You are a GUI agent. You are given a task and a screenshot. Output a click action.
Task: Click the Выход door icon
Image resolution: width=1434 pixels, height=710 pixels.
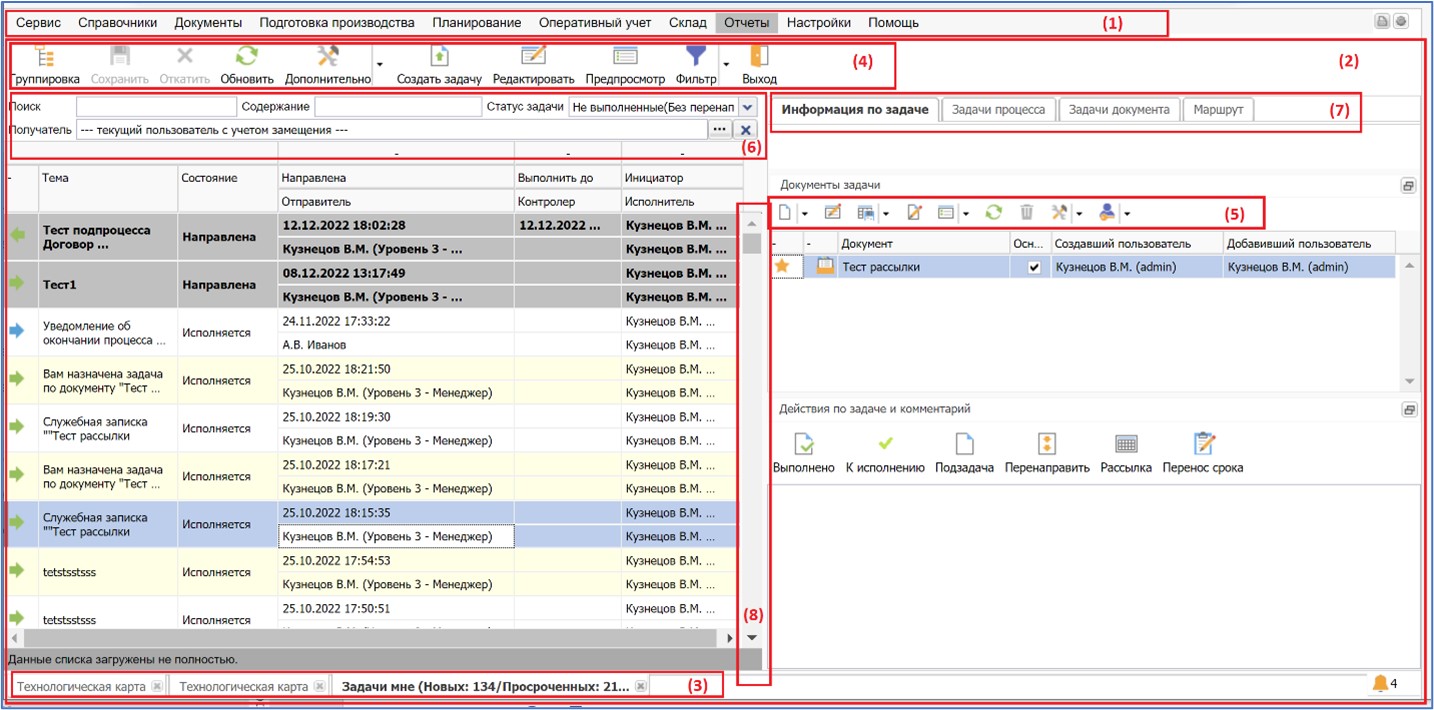point(759,58)
